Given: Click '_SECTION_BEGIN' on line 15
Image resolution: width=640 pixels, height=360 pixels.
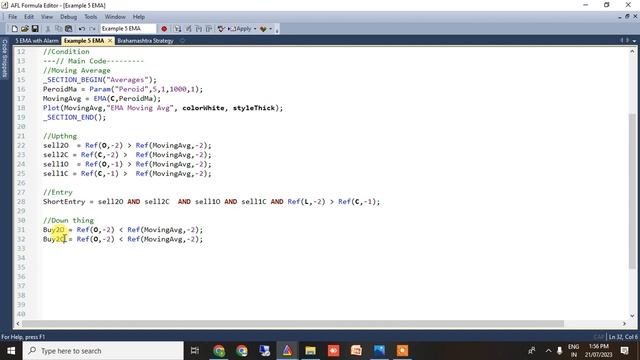Looking at the screenshot, I should [x=74, y=80].
